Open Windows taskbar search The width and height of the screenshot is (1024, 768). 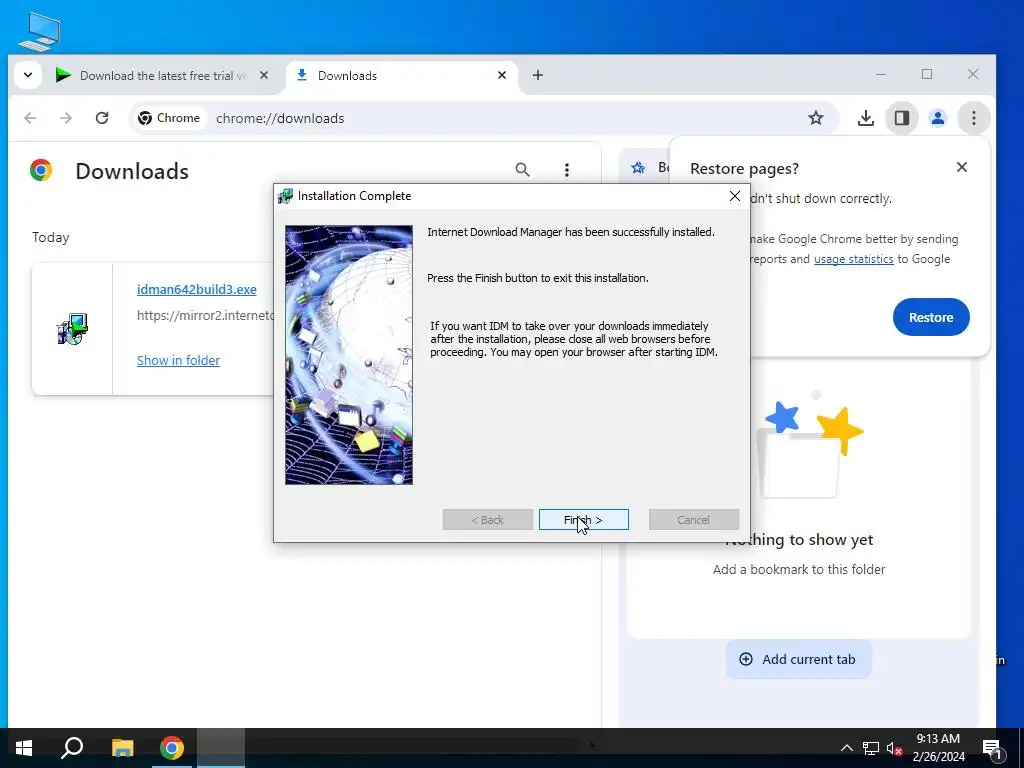(x=72, y=748)
